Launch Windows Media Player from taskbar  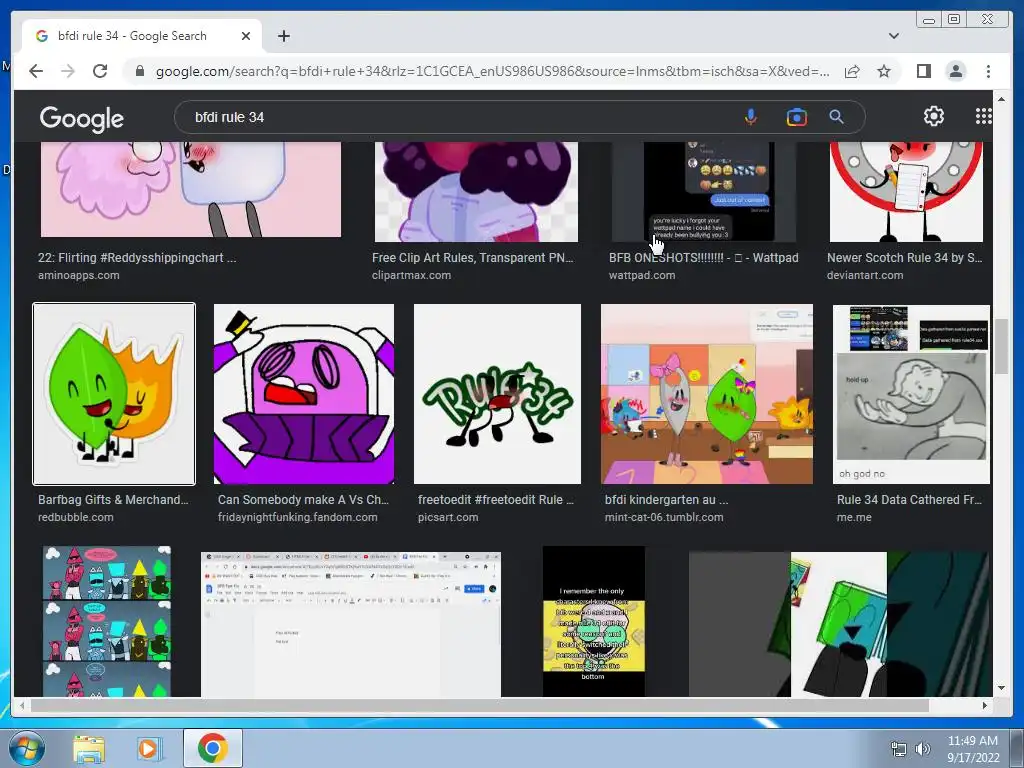148,748
